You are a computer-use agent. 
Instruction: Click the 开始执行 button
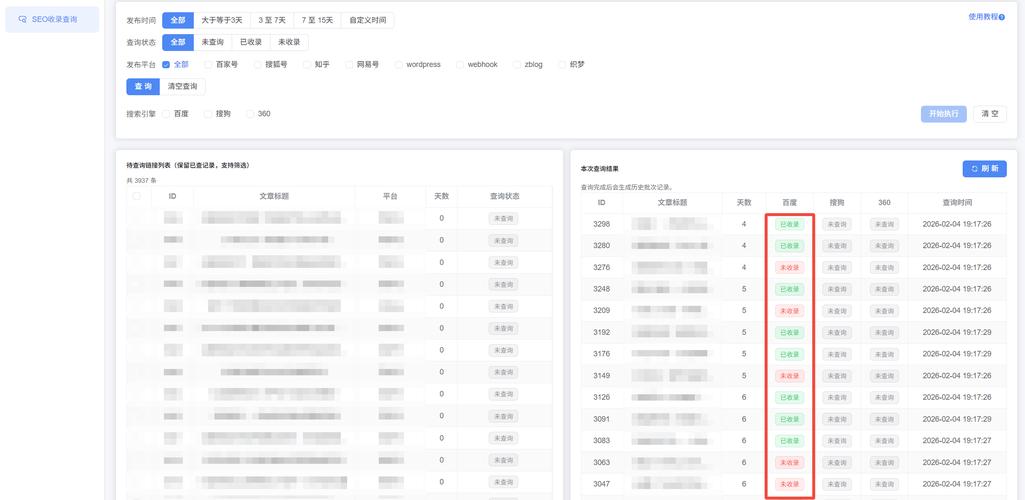(943, 114)
